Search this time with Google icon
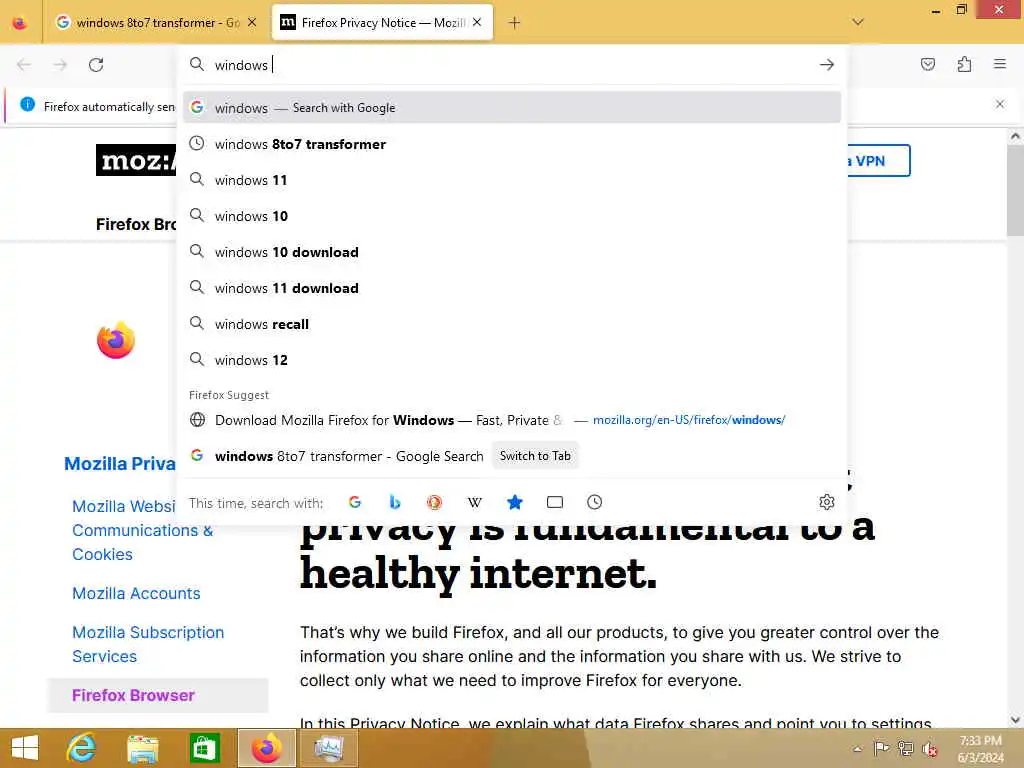1024x768 pixels. [355, 502]
